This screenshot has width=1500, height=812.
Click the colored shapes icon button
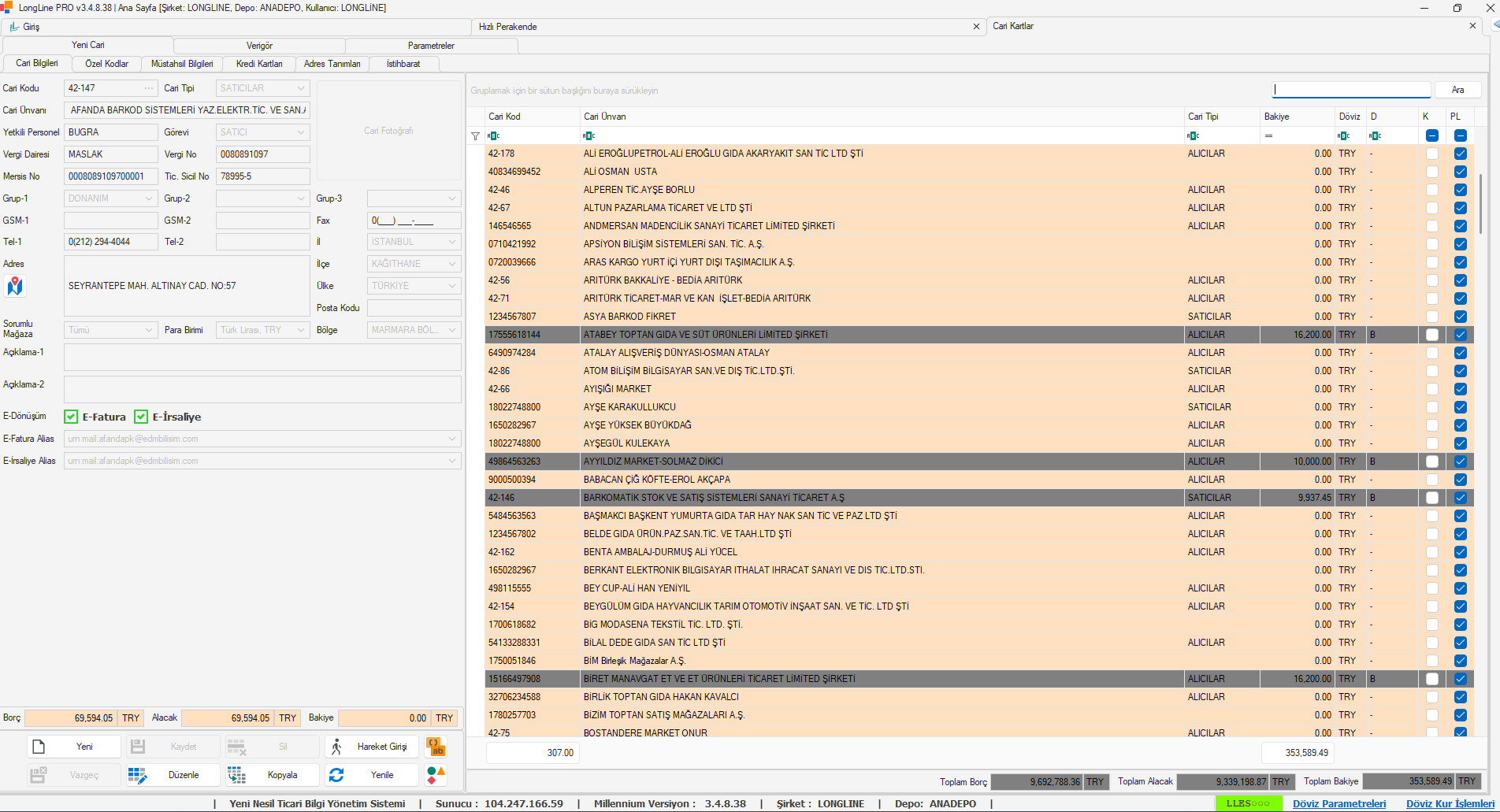436,775
